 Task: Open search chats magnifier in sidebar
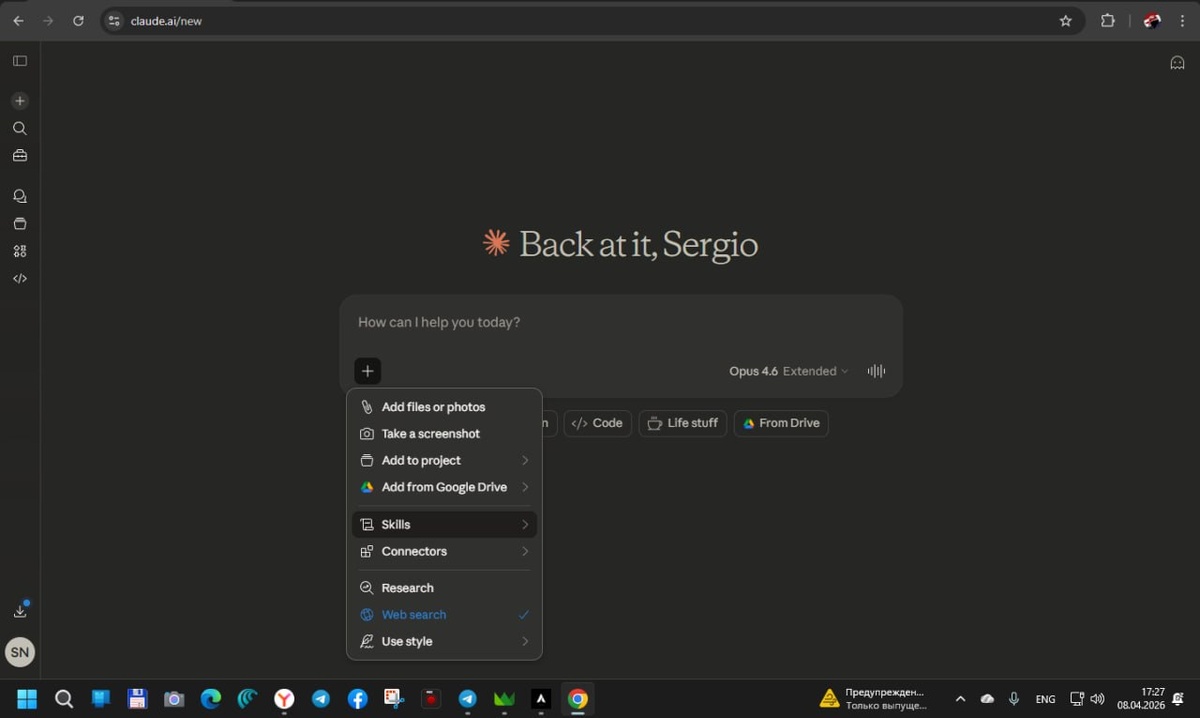coord(20,128)
